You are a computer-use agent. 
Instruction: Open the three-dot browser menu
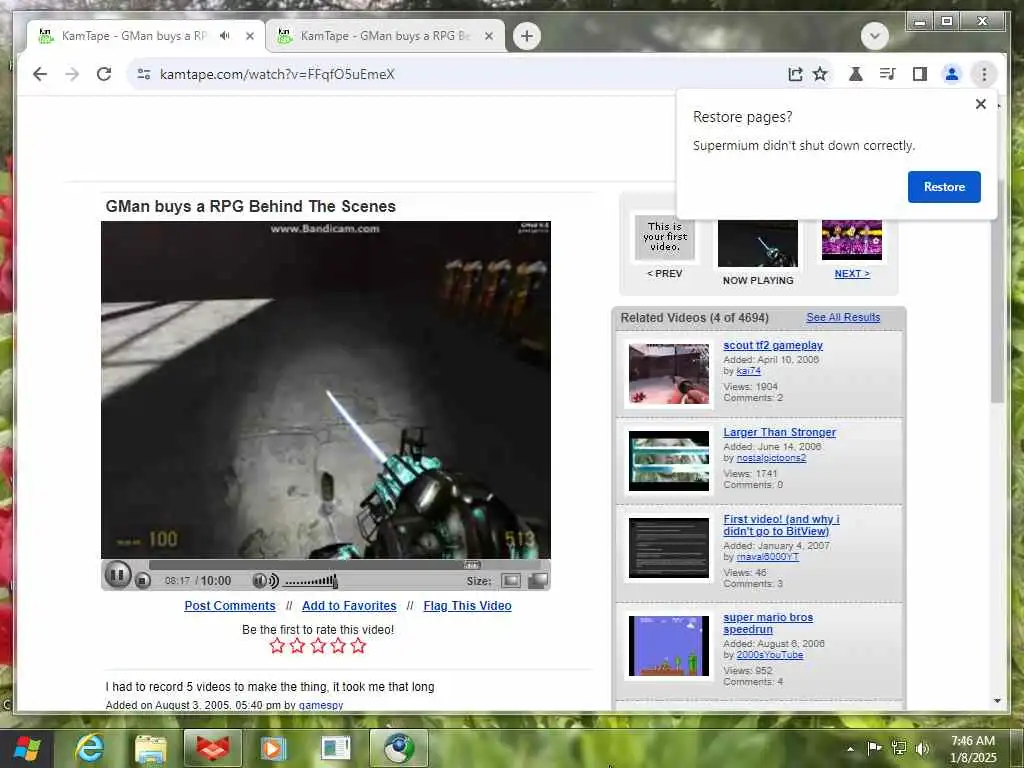(x=984, y=74)
